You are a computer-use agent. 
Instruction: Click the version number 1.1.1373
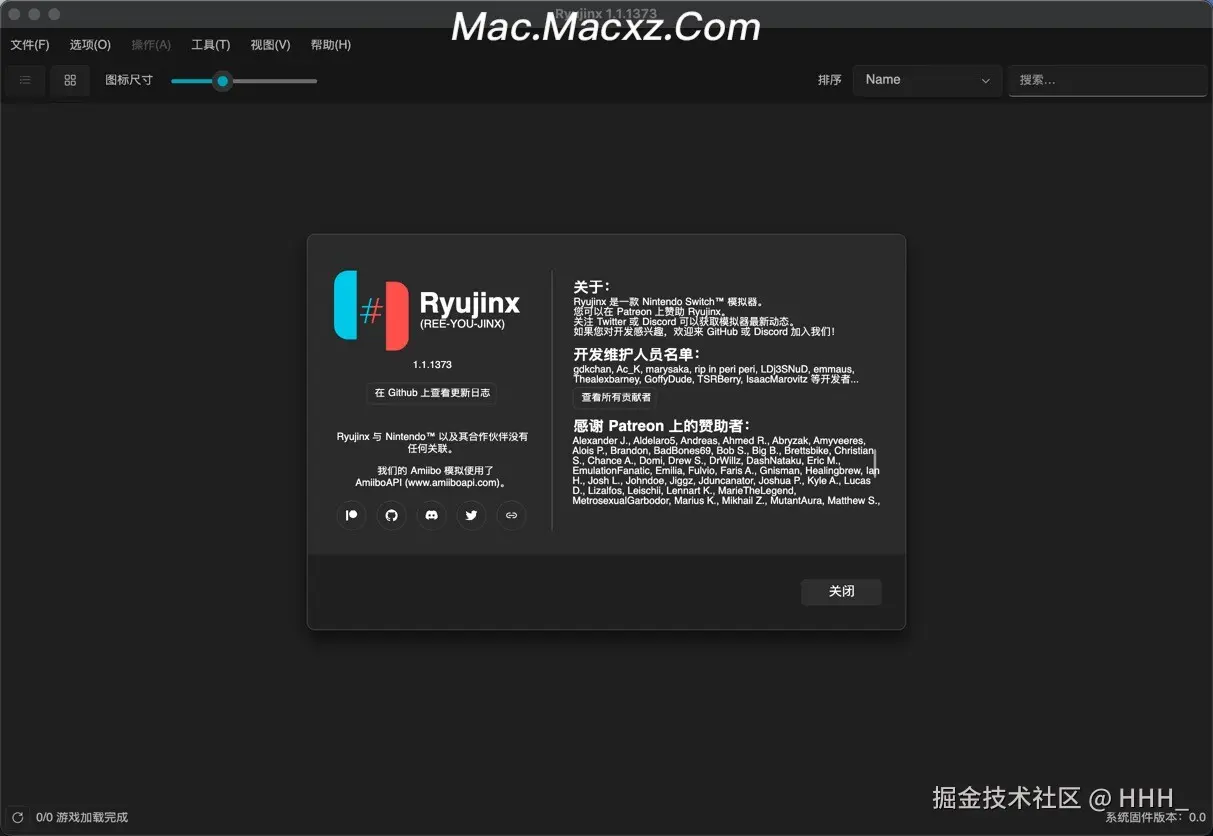pos(432,365)
